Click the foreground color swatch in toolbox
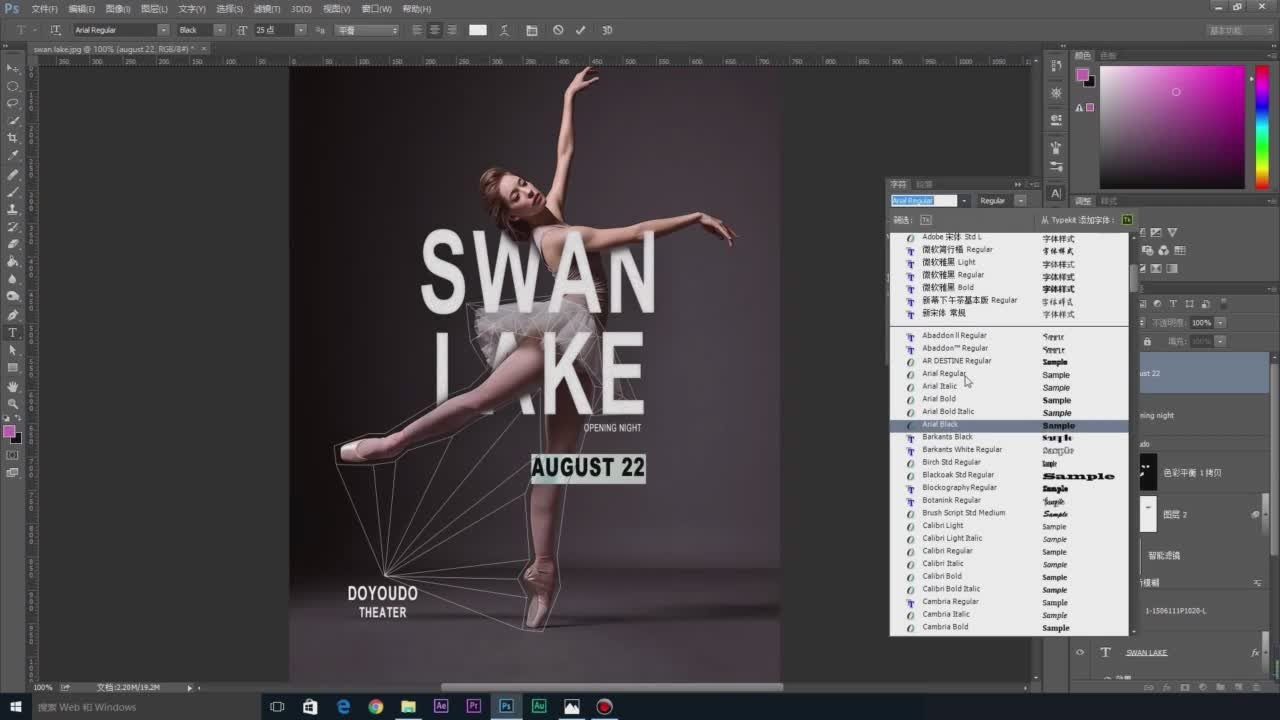Image resolution: width=1280 pixels, height=720 pixels. [9, 432]
